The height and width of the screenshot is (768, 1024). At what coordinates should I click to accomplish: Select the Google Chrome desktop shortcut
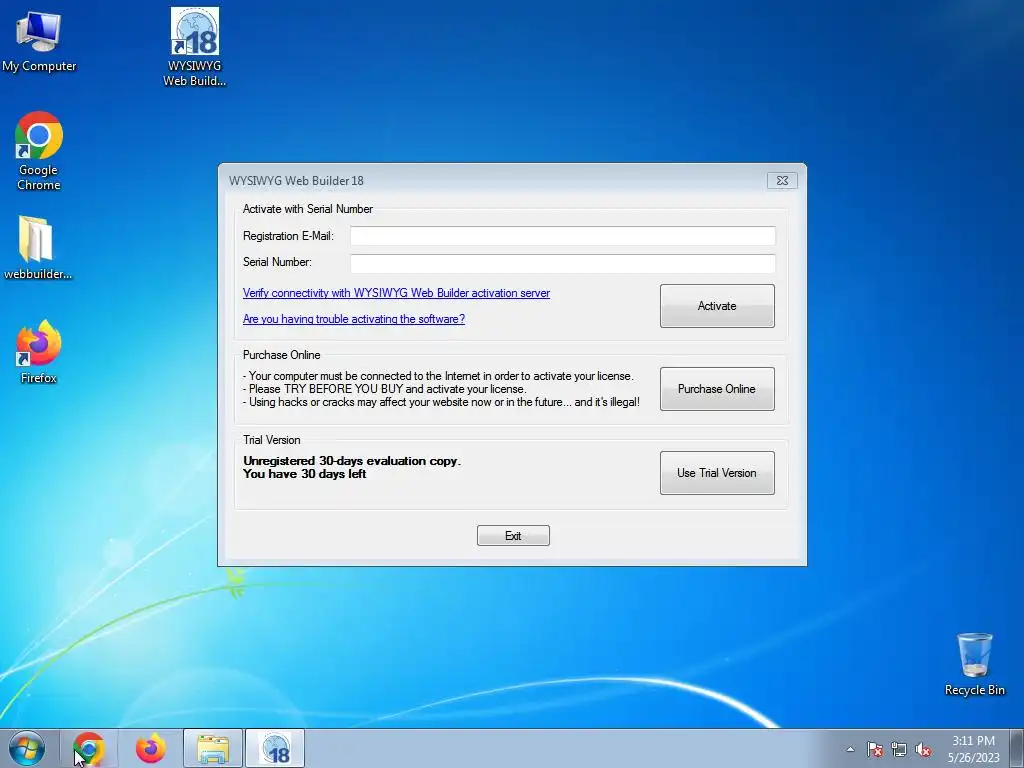(x=39, y=152)
